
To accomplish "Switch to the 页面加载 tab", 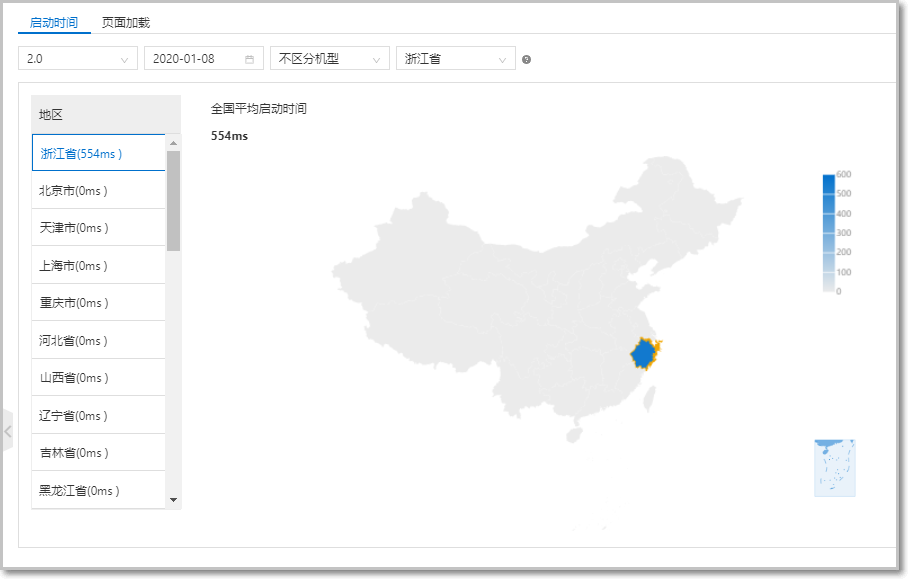I will click(126, 23).
